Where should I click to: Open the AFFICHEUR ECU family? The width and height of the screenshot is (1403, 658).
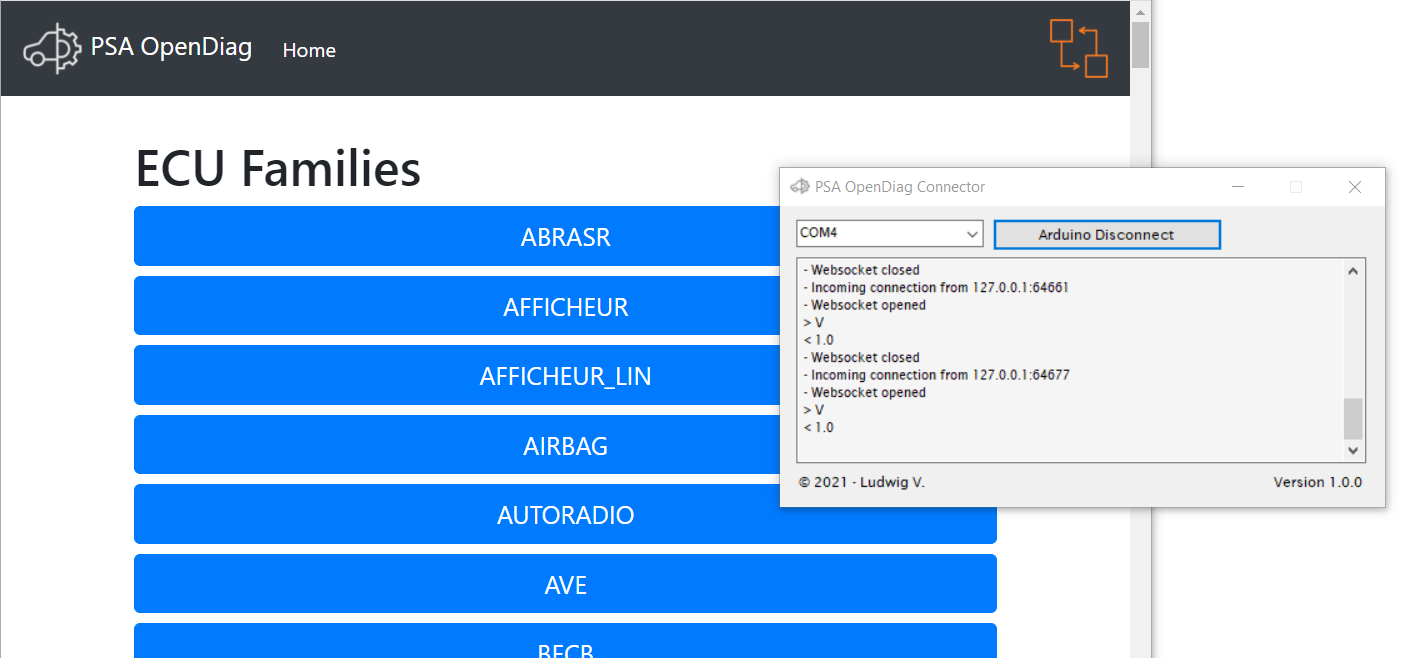[x=565, y=306]
